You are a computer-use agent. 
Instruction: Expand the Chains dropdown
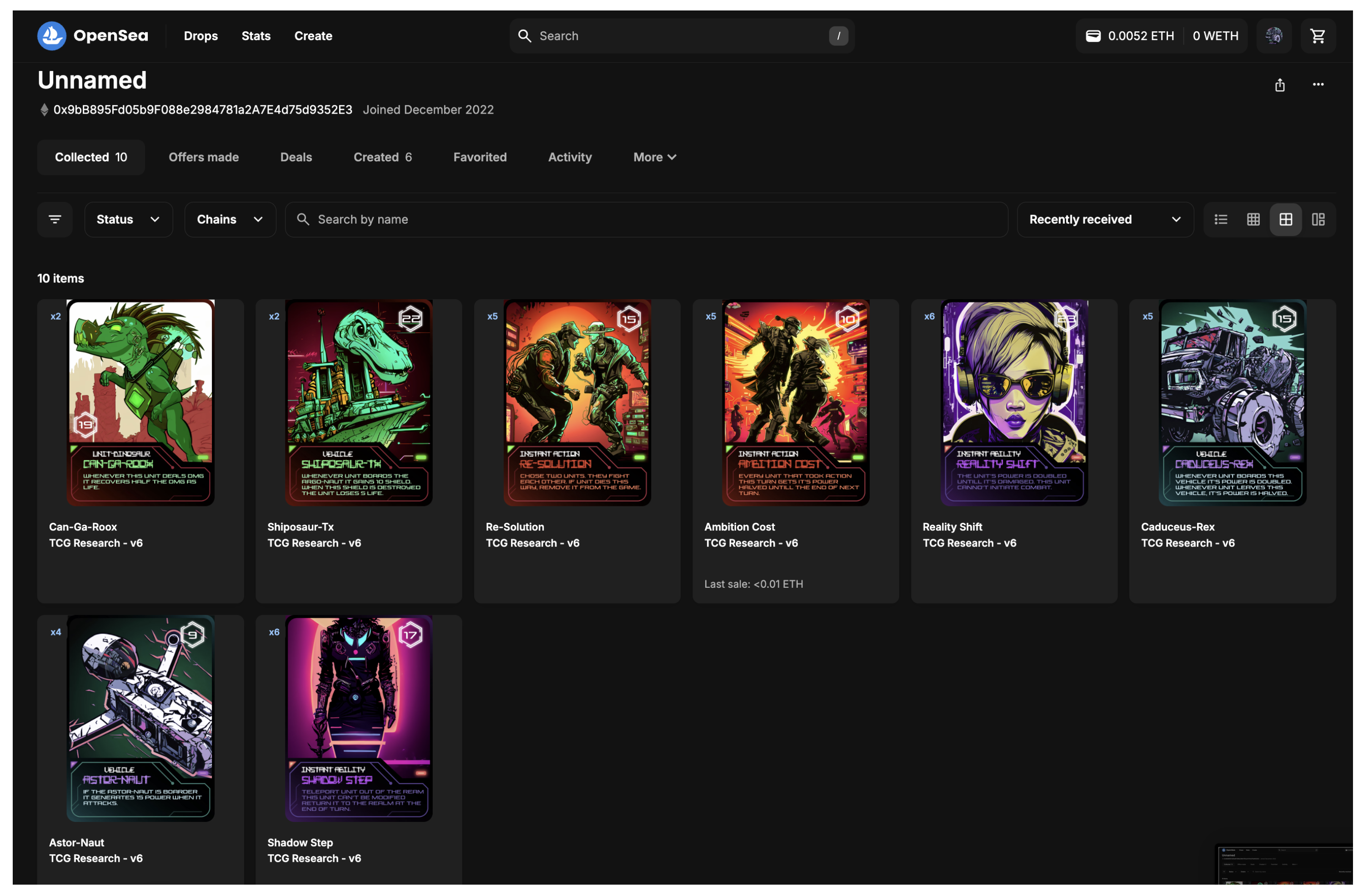229,219
